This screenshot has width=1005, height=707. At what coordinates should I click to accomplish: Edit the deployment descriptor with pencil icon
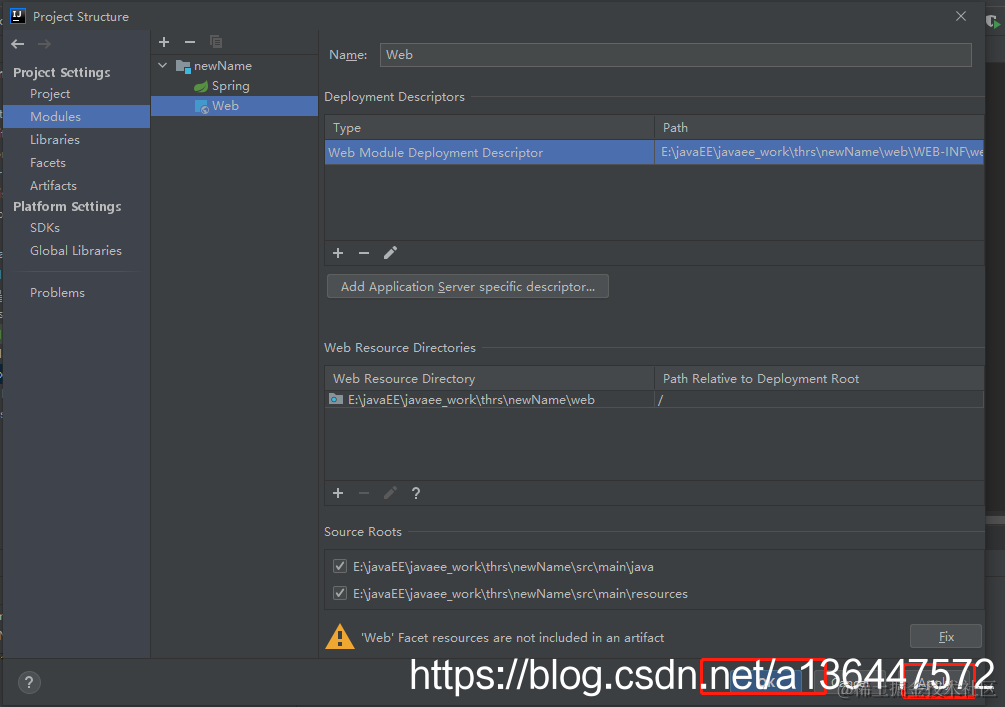click(390, 253)
